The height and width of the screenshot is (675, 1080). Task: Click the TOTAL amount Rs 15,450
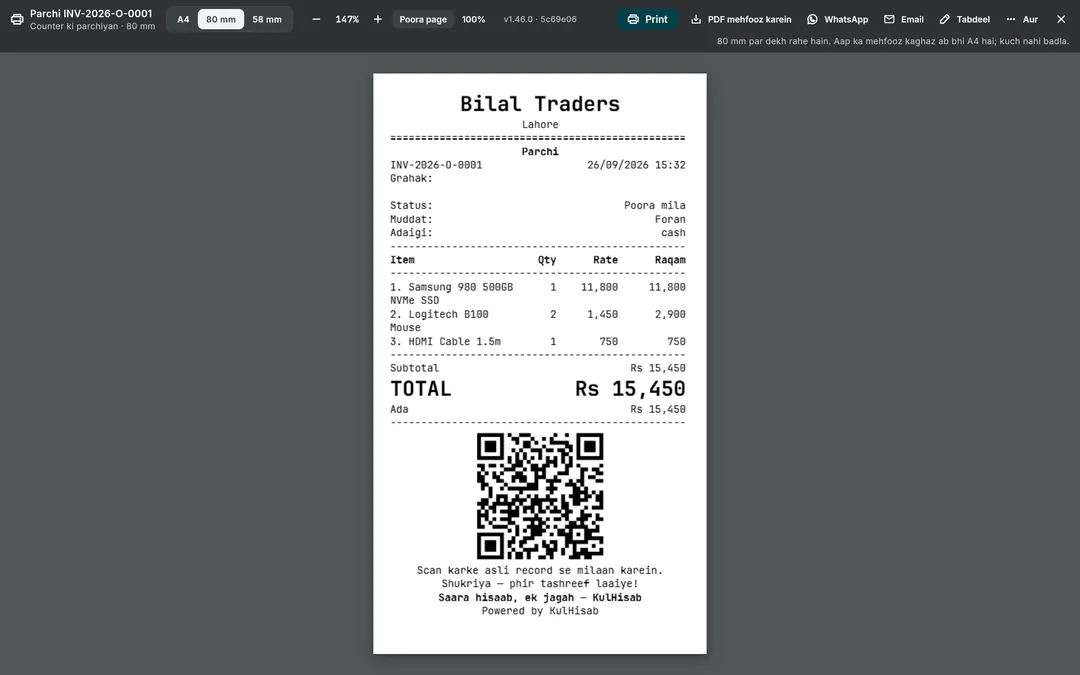click(630, 389)
